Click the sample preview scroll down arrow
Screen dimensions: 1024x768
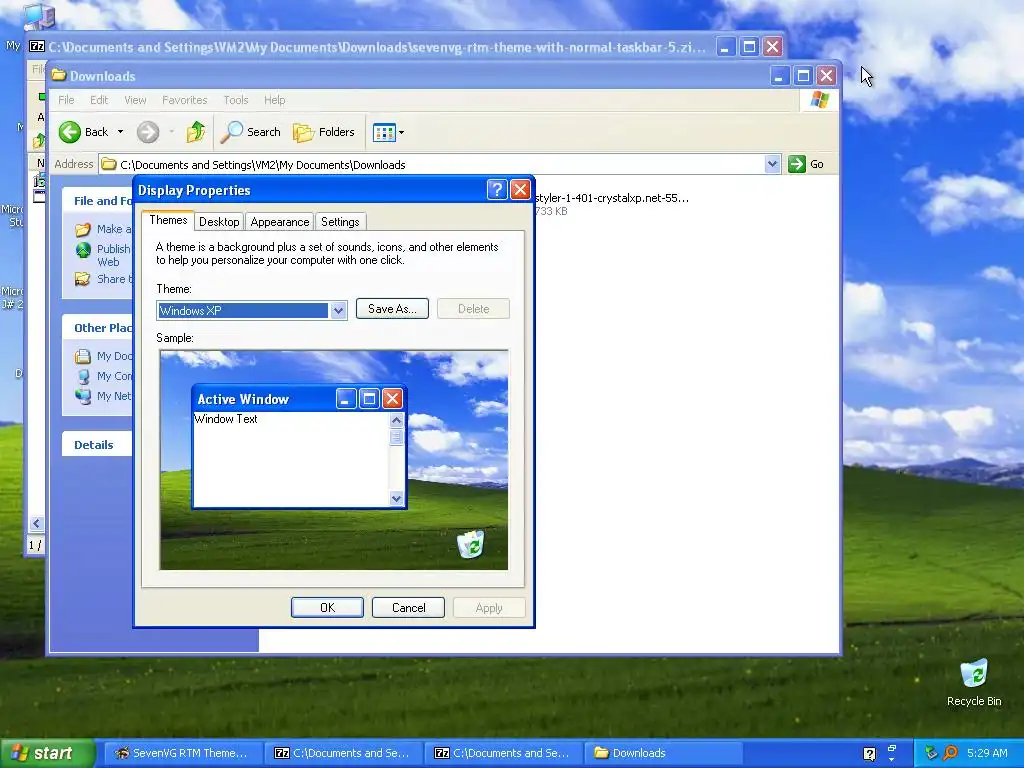(x=396, y=498)
